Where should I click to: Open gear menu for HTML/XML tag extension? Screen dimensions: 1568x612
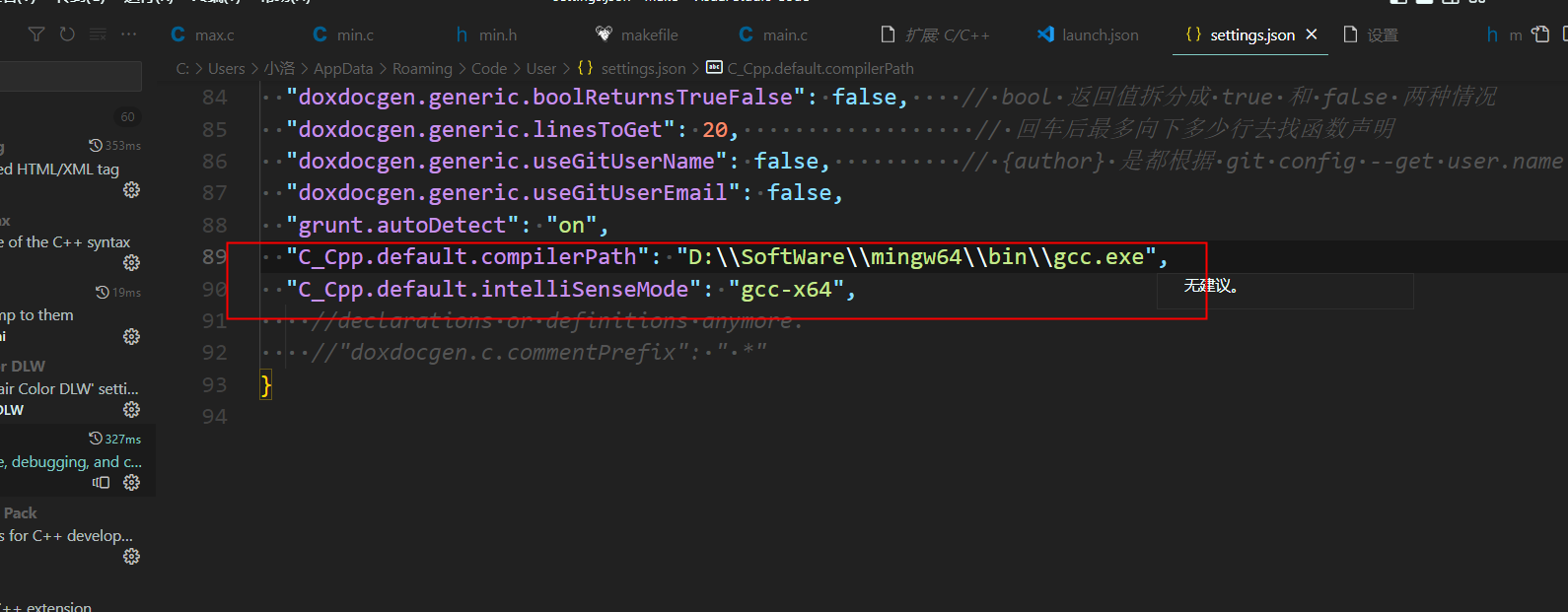131,189
